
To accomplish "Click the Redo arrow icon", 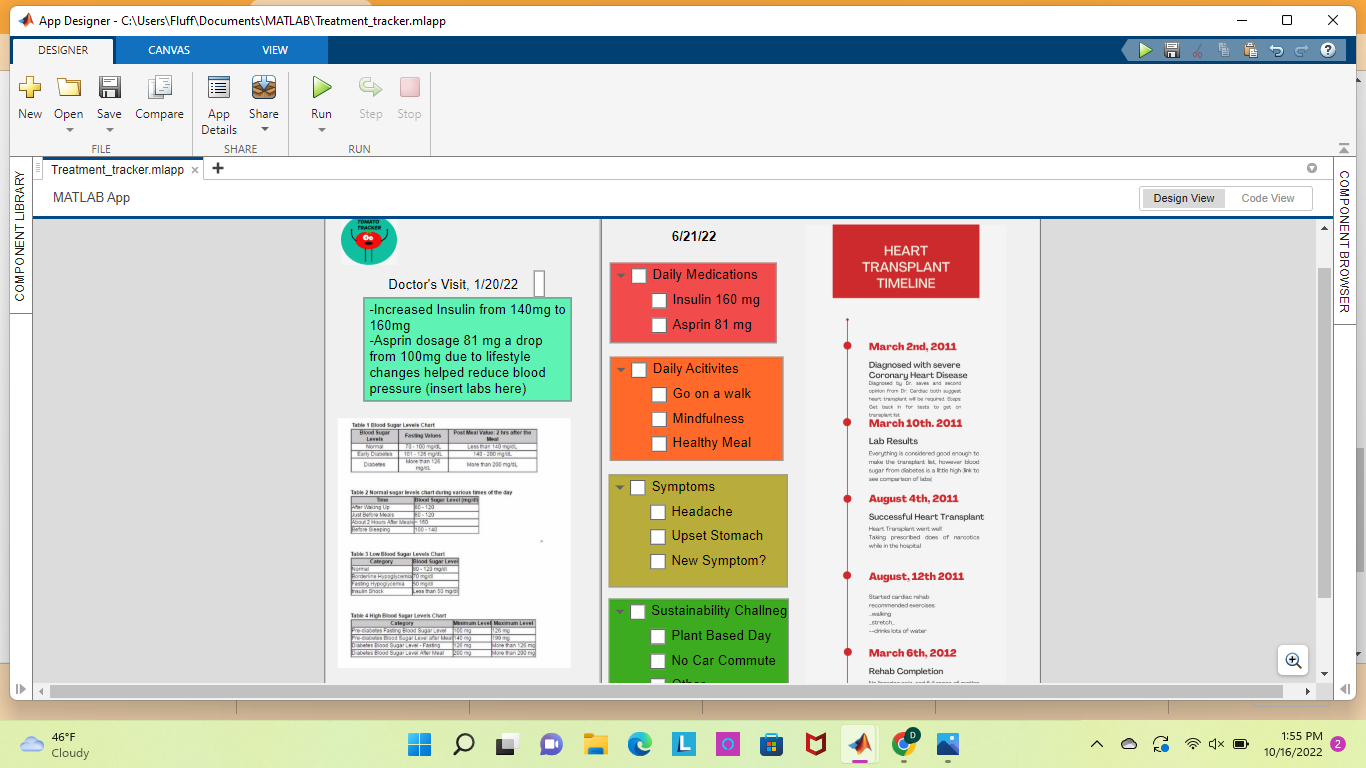I will coord(1302,50).
